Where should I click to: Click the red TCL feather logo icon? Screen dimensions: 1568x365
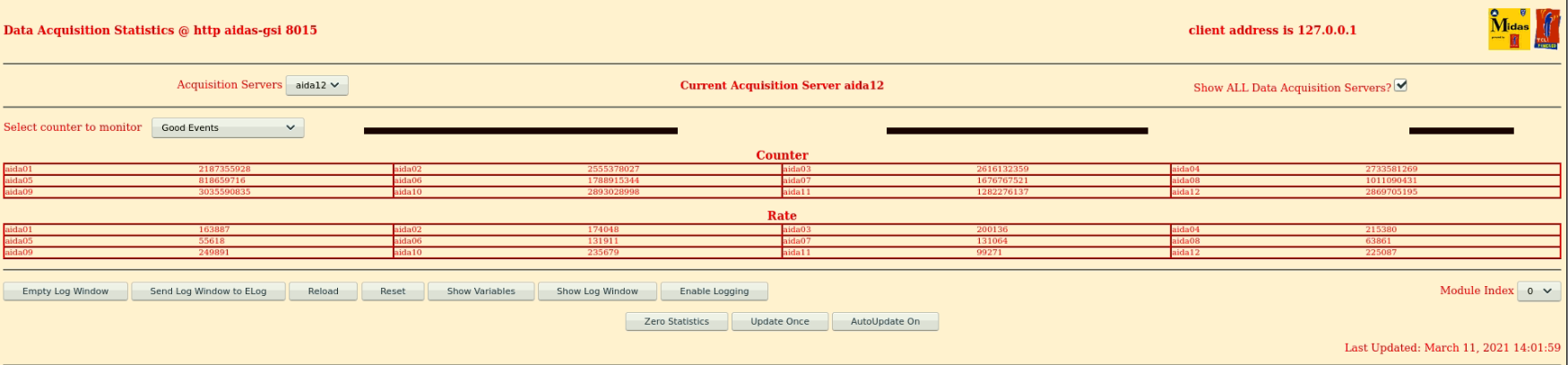point(1547,30)
